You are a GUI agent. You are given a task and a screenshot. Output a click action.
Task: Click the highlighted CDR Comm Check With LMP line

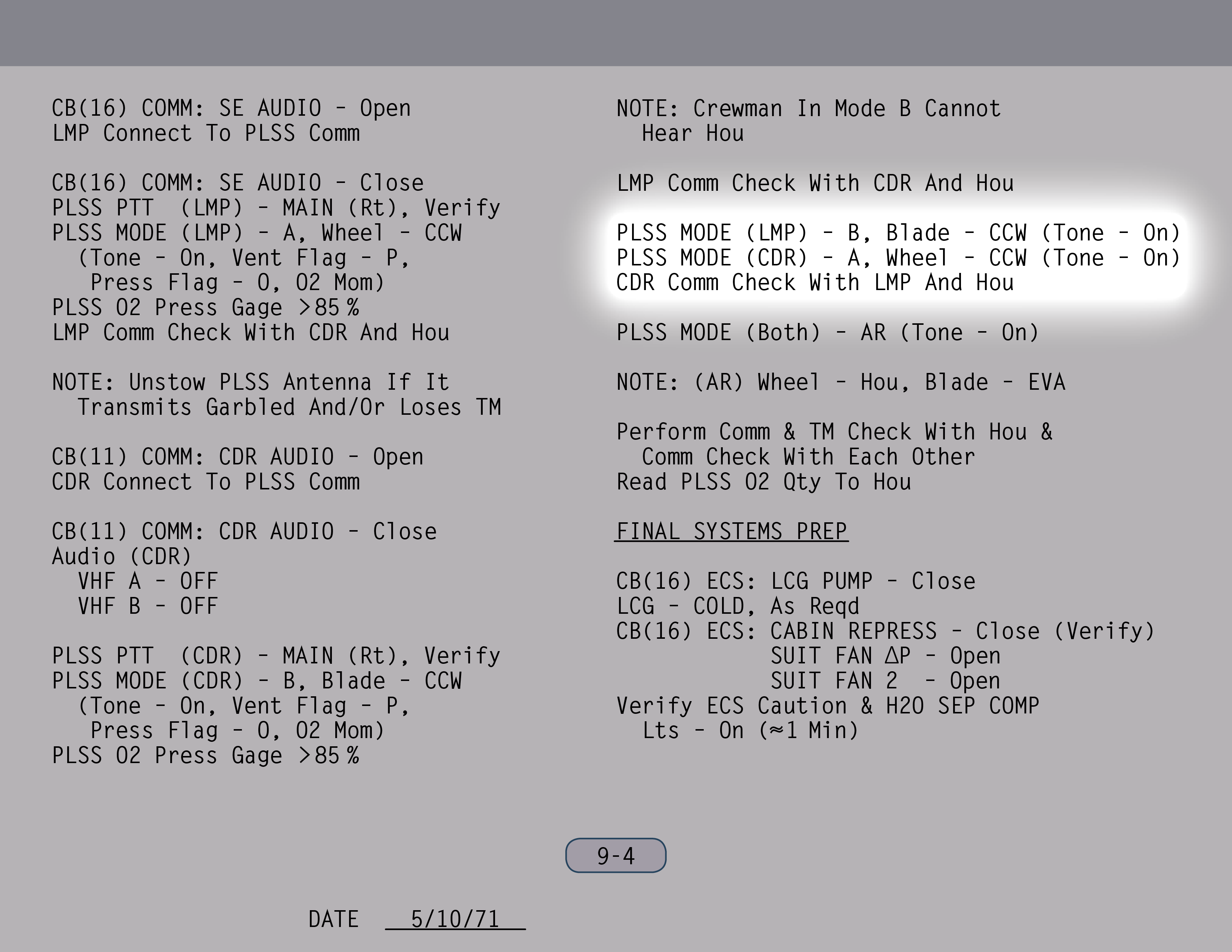tap(815, 283)
